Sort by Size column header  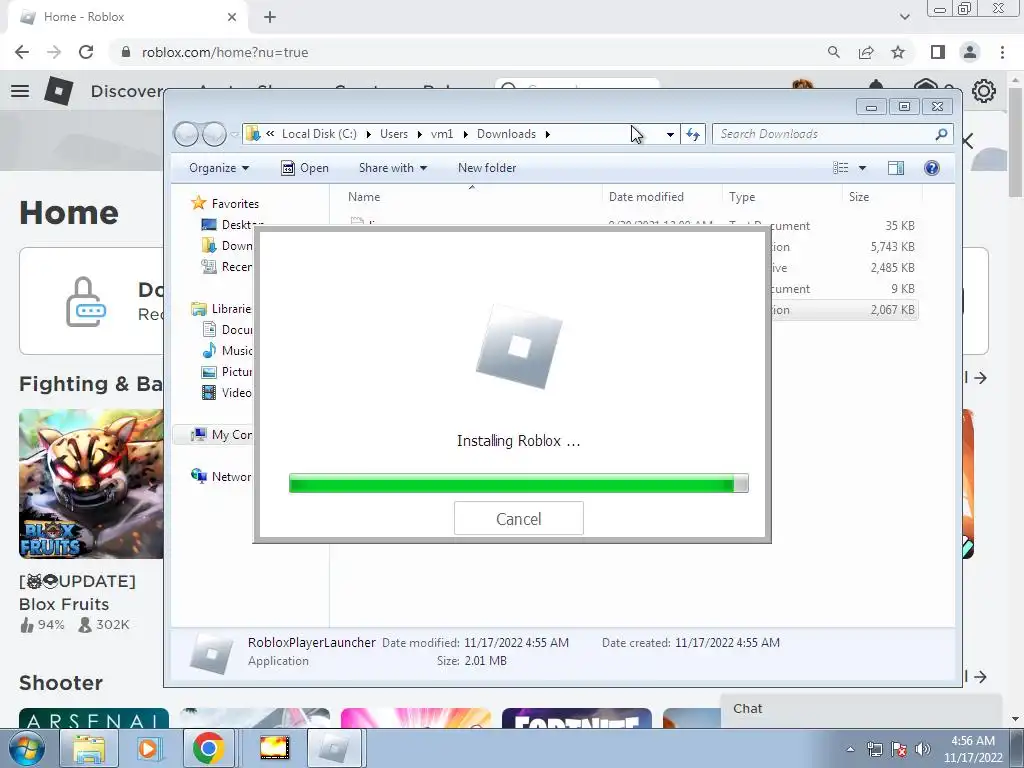coord(859,197)
